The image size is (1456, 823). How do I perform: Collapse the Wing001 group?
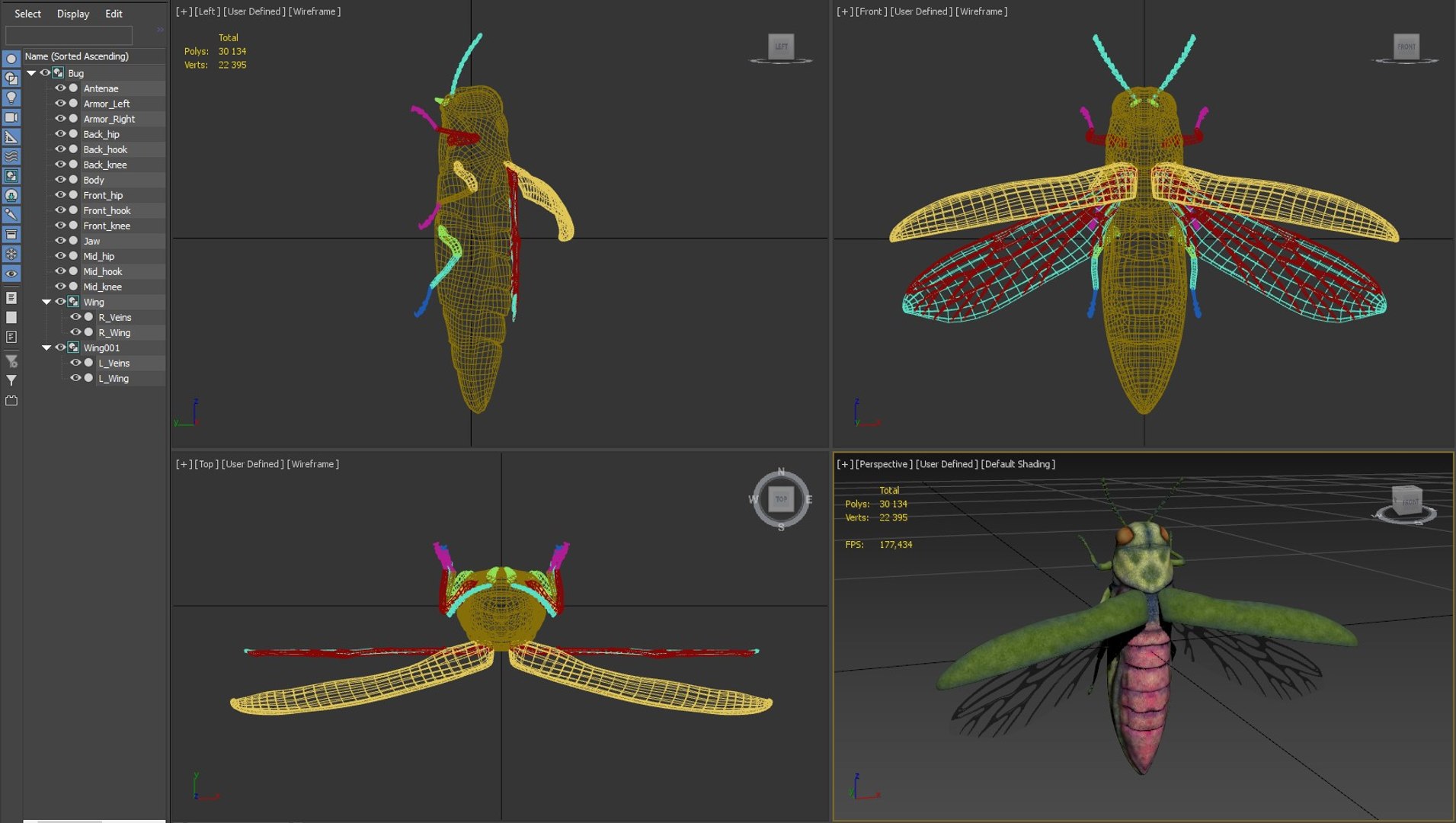pos(46,347)
